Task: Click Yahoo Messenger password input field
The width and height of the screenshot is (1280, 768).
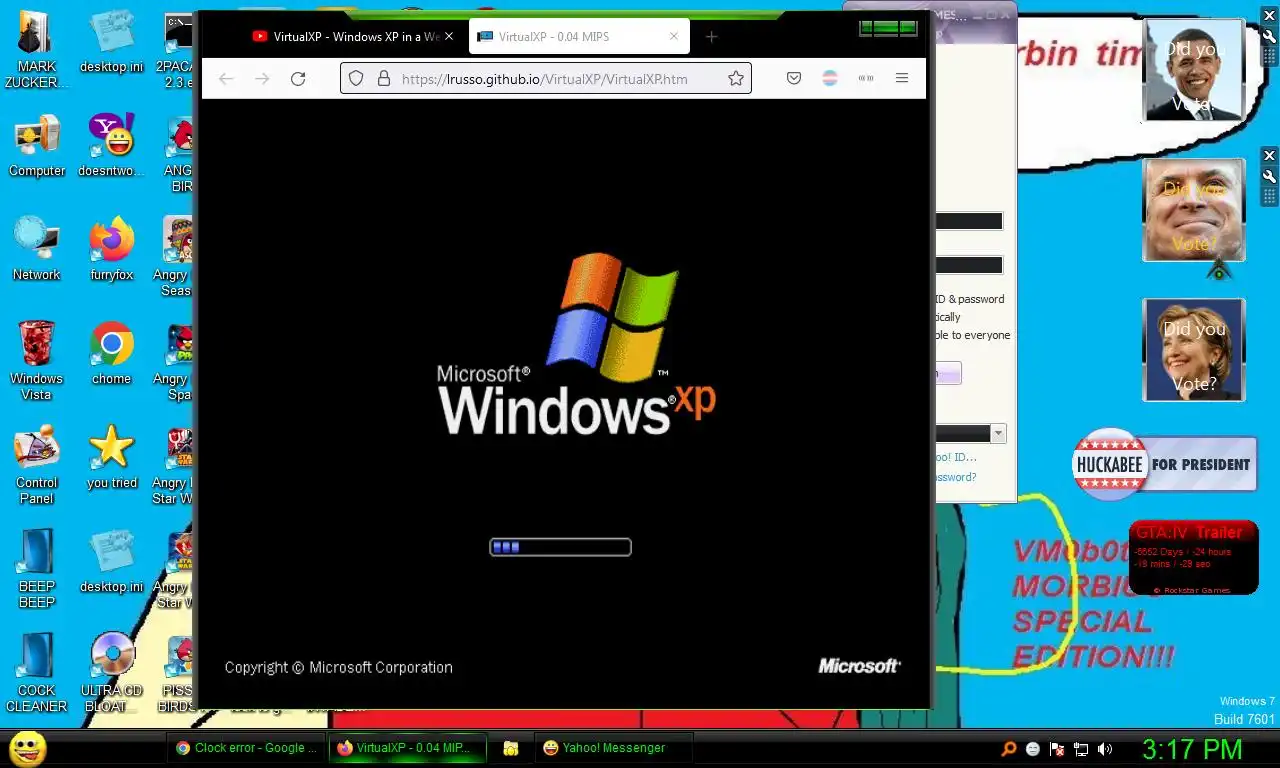Action: (x=968, y=265)
